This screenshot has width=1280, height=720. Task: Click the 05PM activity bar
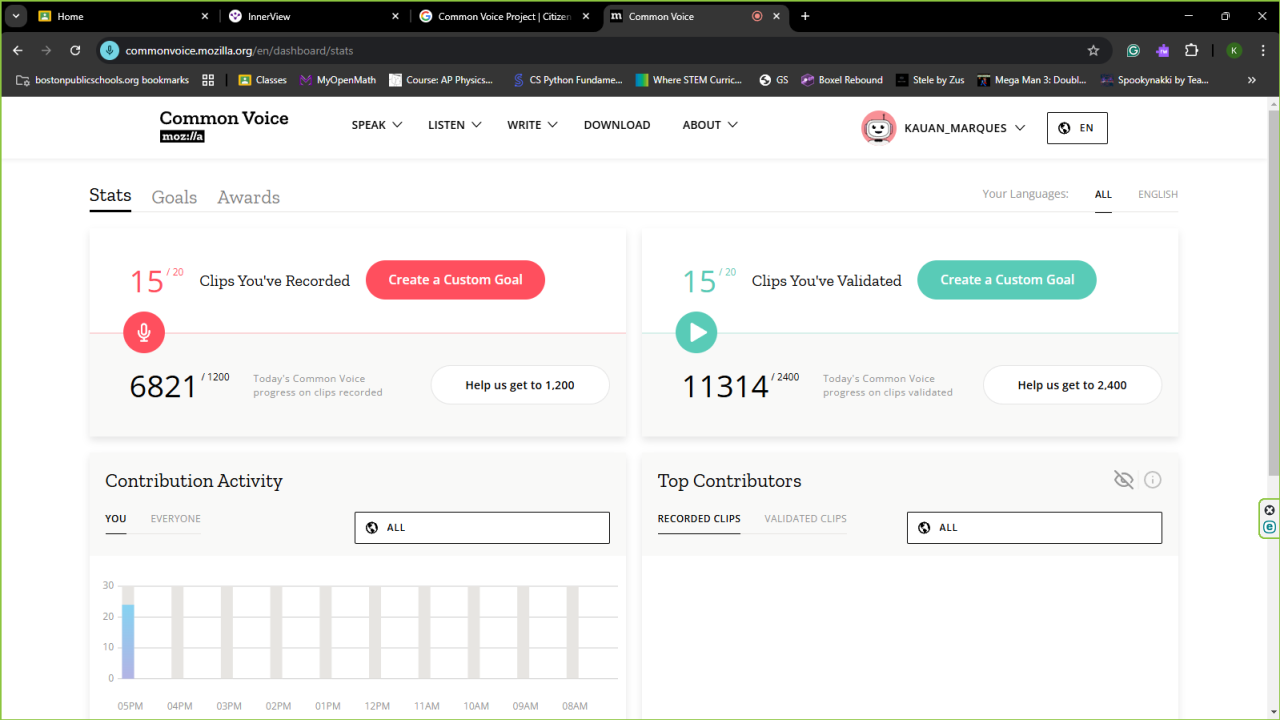128,641
